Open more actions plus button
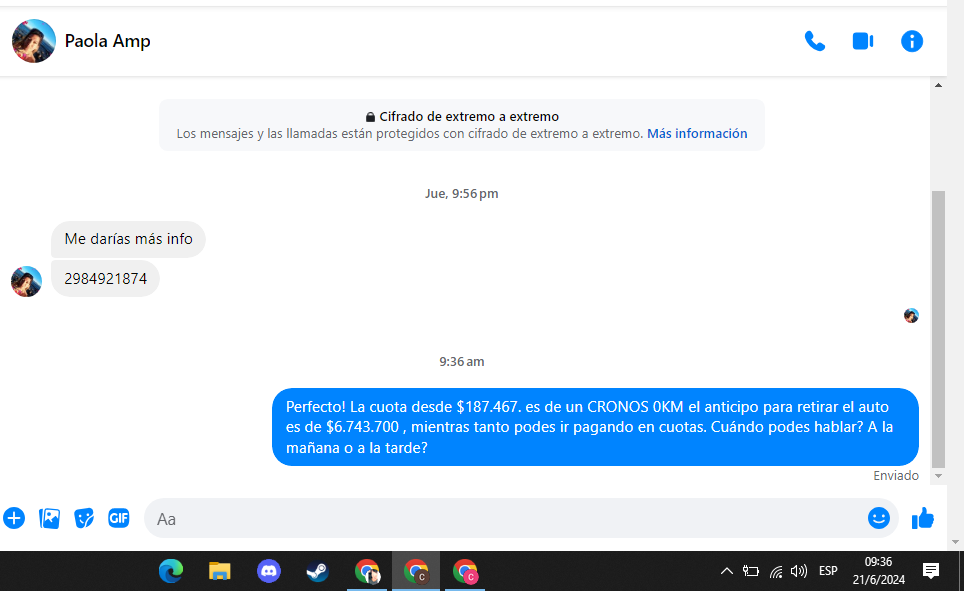The height and width of the screenshot is (591, 964). tap(14, 518)
